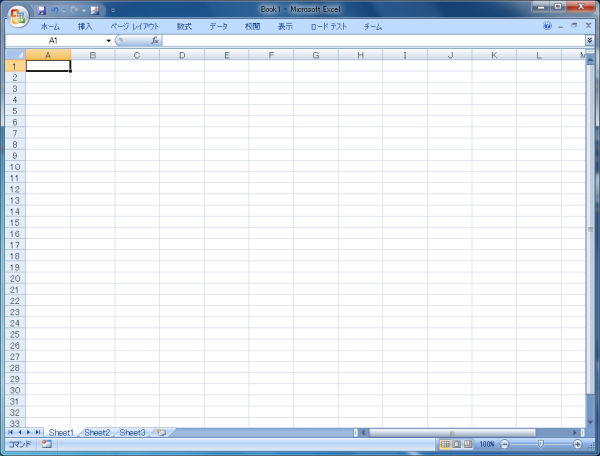Expand the Name Box dropdown arrow

coord(109,41)
